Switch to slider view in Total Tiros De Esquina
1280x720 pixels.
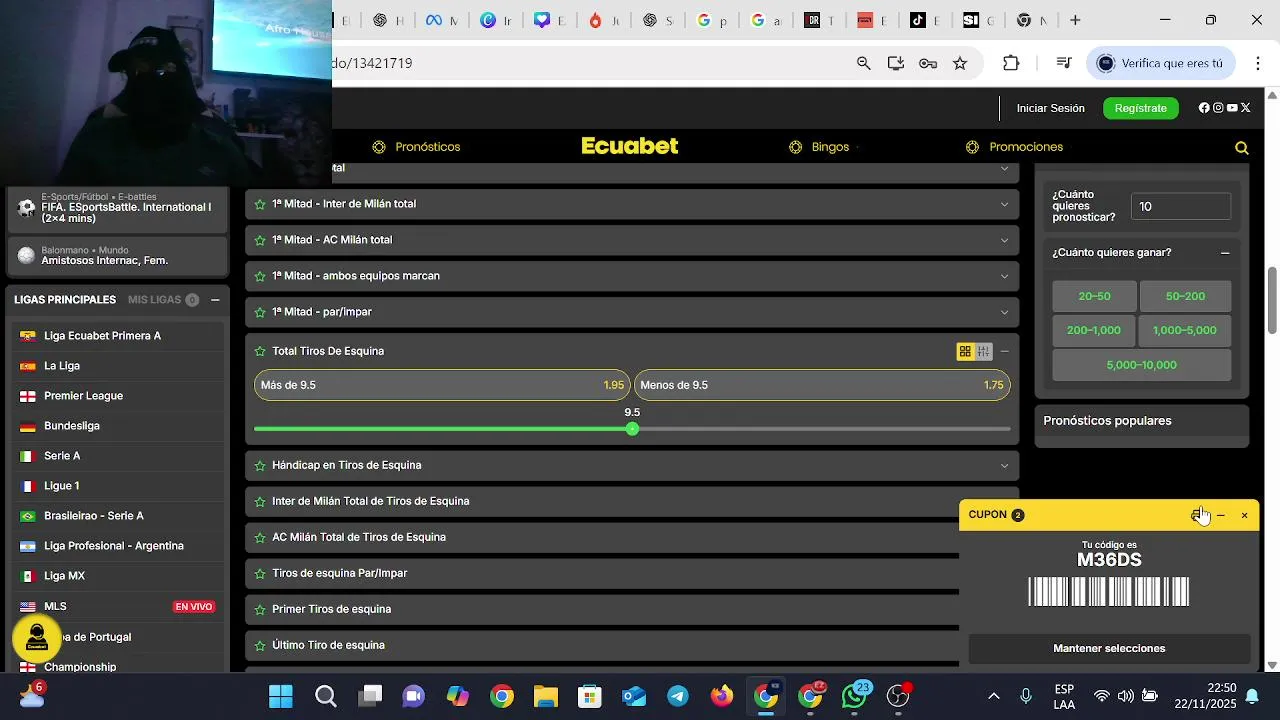[984, 351]
